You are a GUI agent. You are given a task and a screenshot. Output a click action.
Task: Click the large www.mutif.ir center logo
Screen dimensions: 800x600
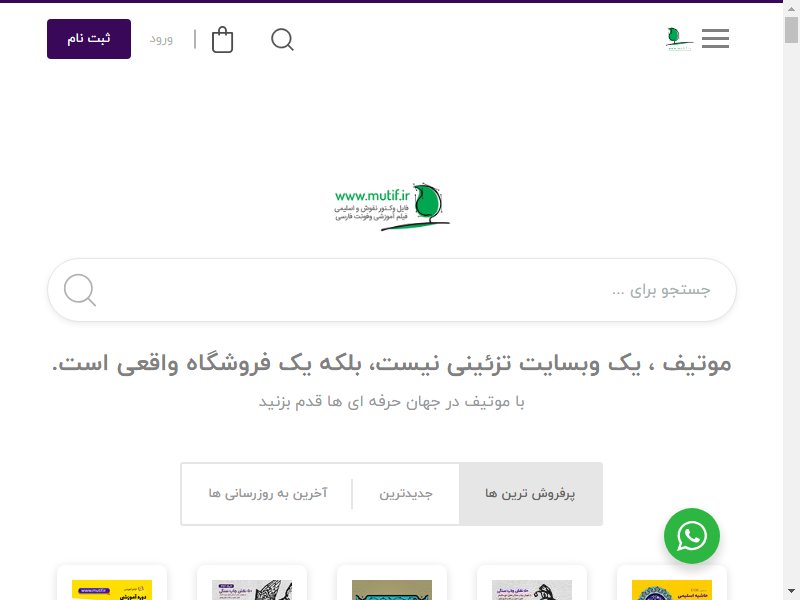point(391,207)
